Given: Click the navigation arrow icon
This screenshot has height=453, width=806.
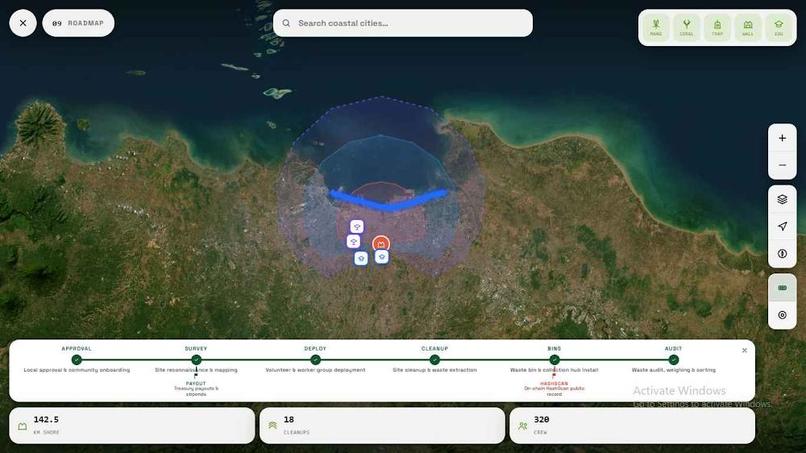Looking at the screenshot, I should (782, 226).
